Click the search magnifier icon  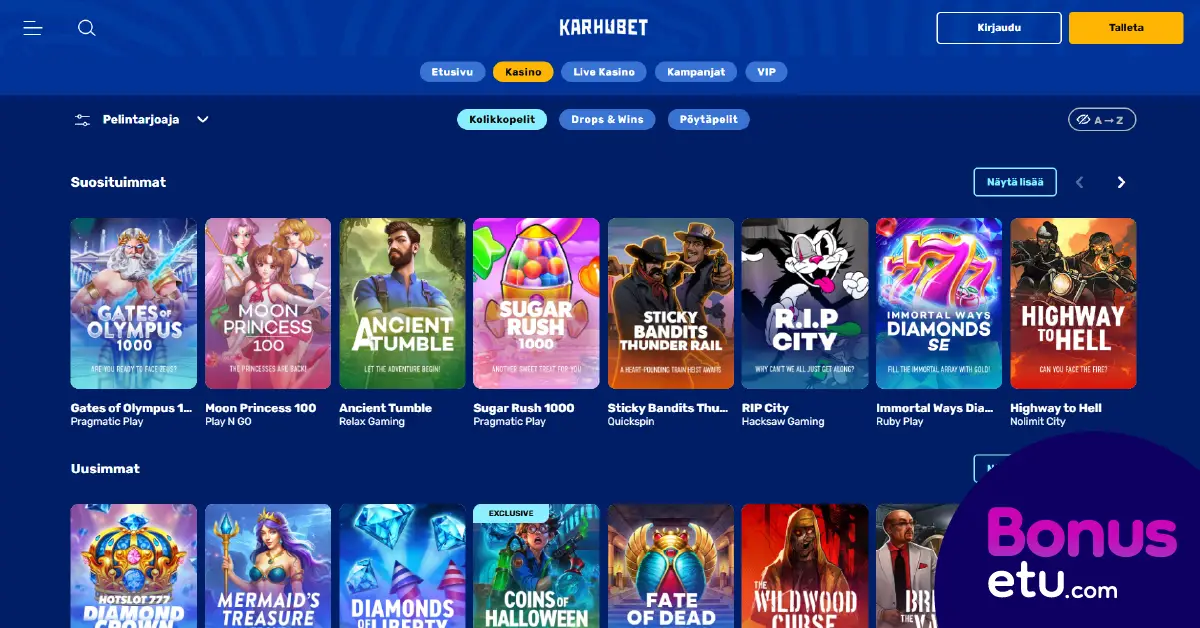click(x=87, y=28)
